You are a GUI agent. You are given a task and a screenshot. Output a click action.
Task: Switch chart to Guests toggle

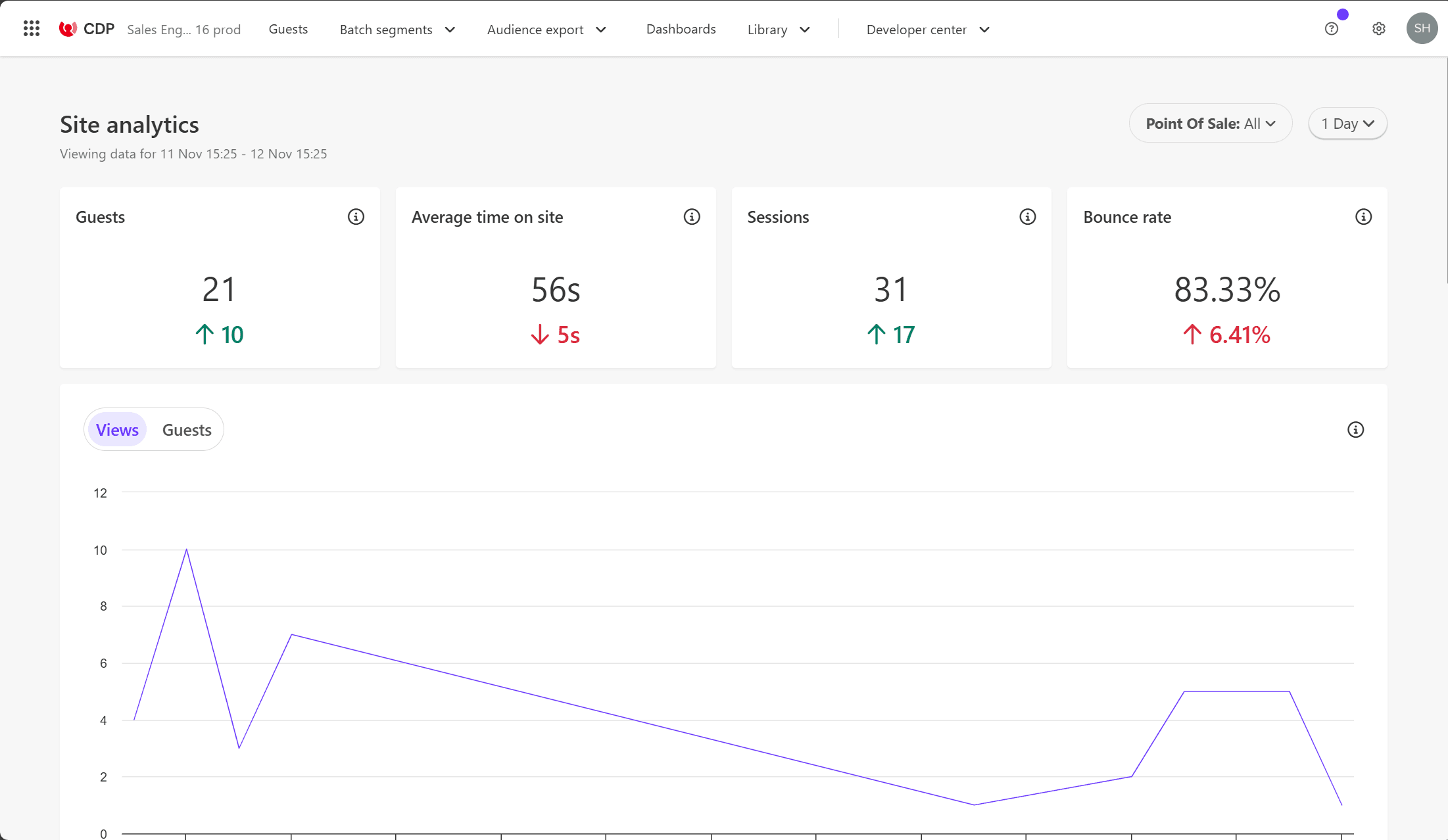click(187, 430)
